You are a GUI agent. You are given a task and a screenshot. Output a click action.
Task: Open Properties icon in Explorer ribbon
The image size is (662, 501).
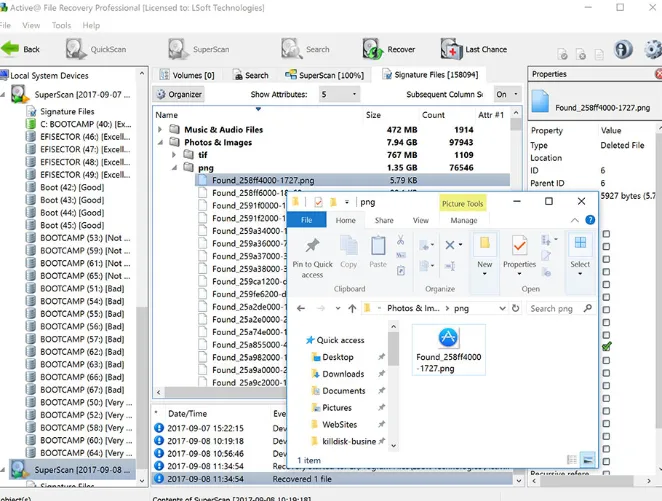click(519, 245)
